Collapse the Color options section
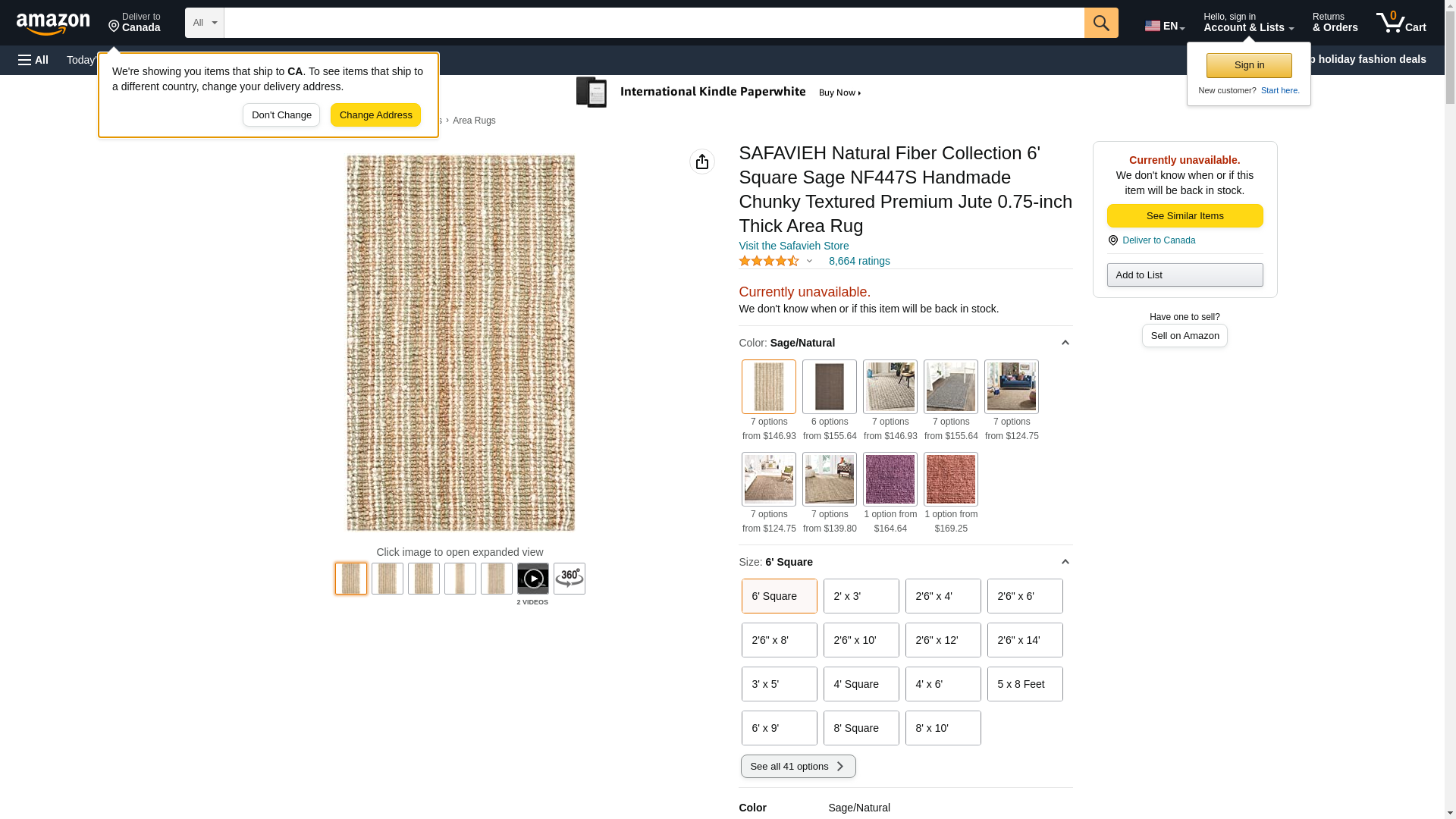1456x819 pixels. [1065, 343]
